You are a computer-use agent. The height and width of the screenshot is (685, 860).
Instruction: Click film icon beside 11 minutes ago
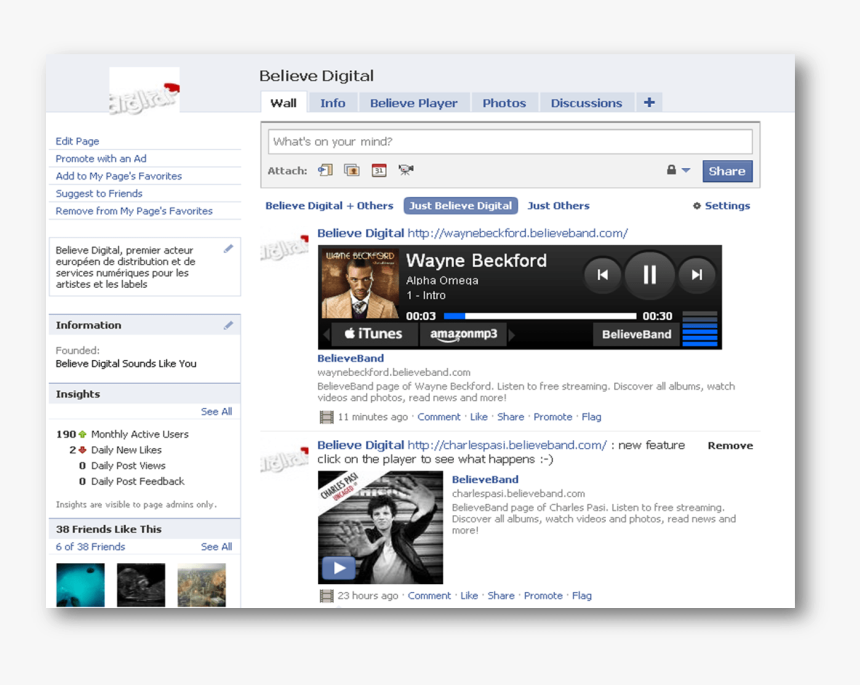point(326,417)
